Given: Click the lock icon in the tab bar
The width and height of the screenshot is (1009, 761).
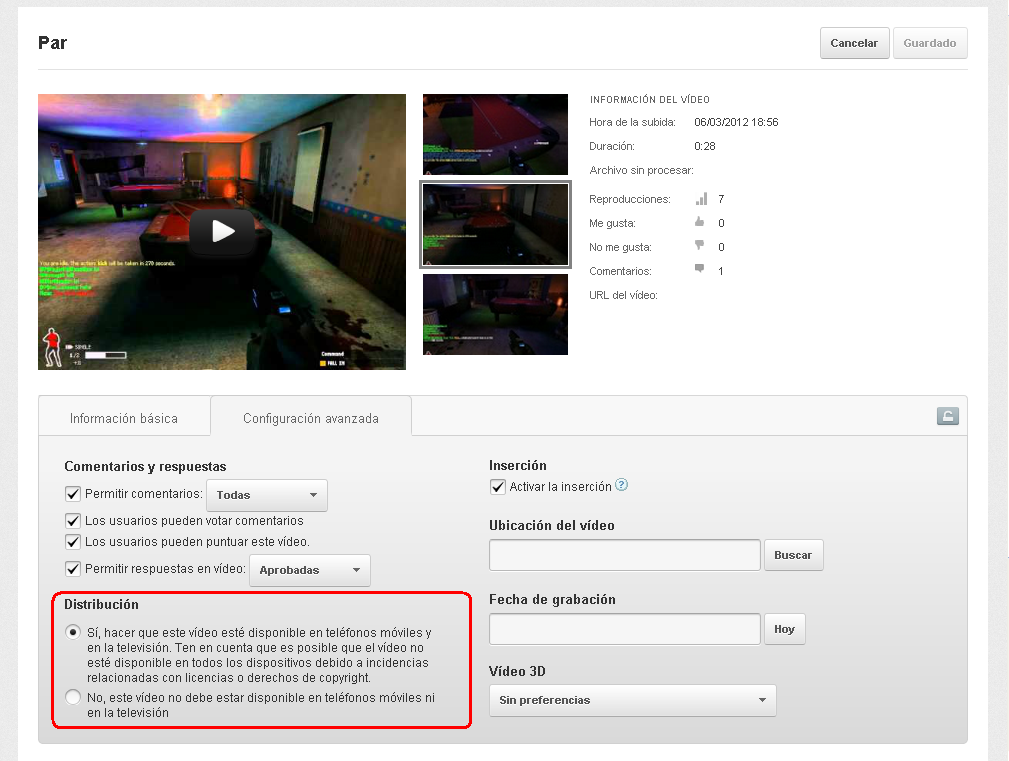Looking at the screenshot, I should tap(947, 416).
